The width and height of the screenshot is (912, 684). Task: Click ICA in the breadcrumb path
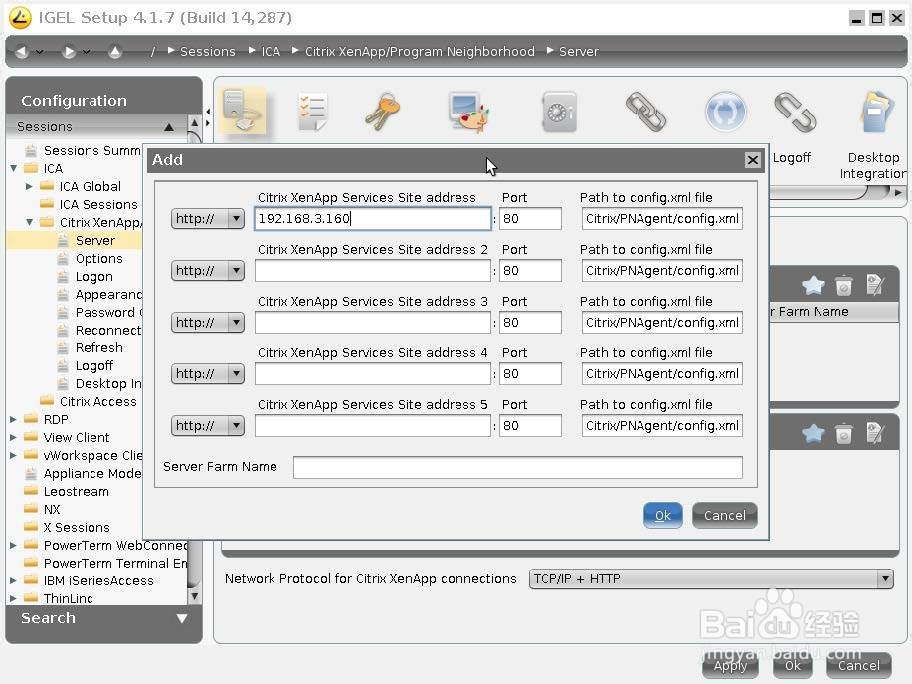point(270,52)
